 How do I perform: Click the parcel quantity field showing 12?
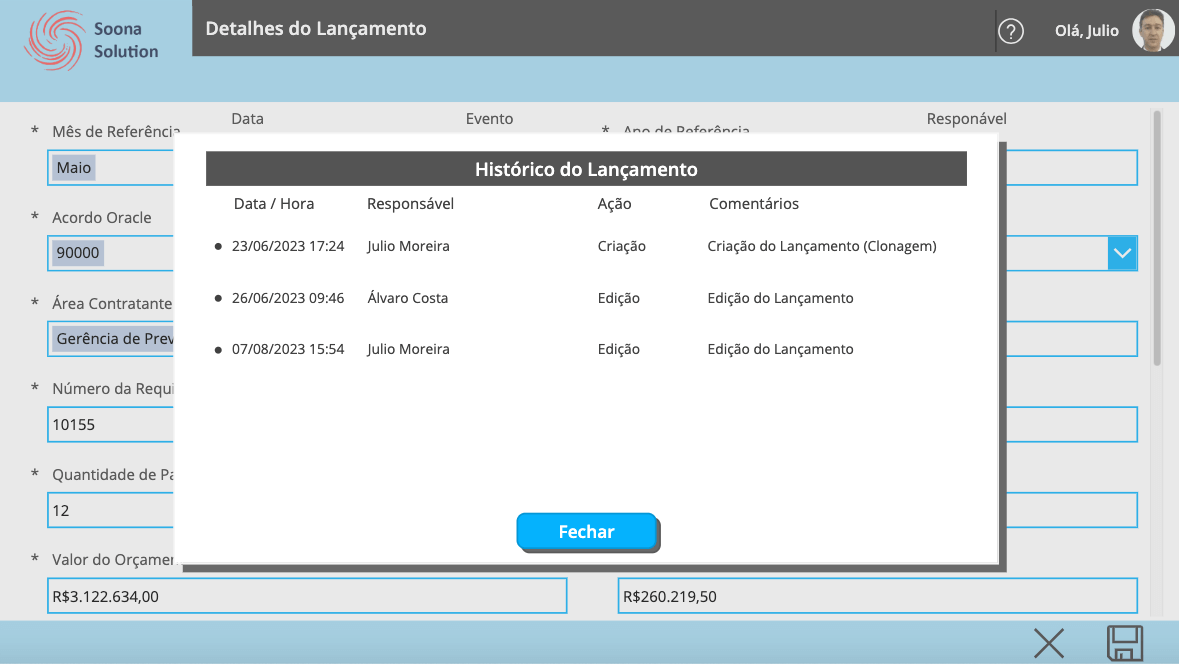point(110,510)
